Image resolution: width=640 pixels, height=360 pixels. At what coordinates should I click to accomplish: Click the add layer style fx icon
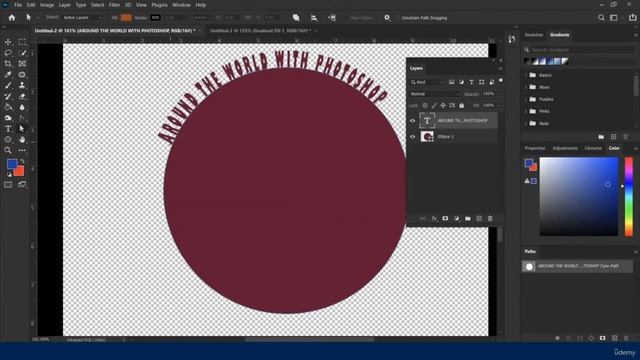[434, 219]
